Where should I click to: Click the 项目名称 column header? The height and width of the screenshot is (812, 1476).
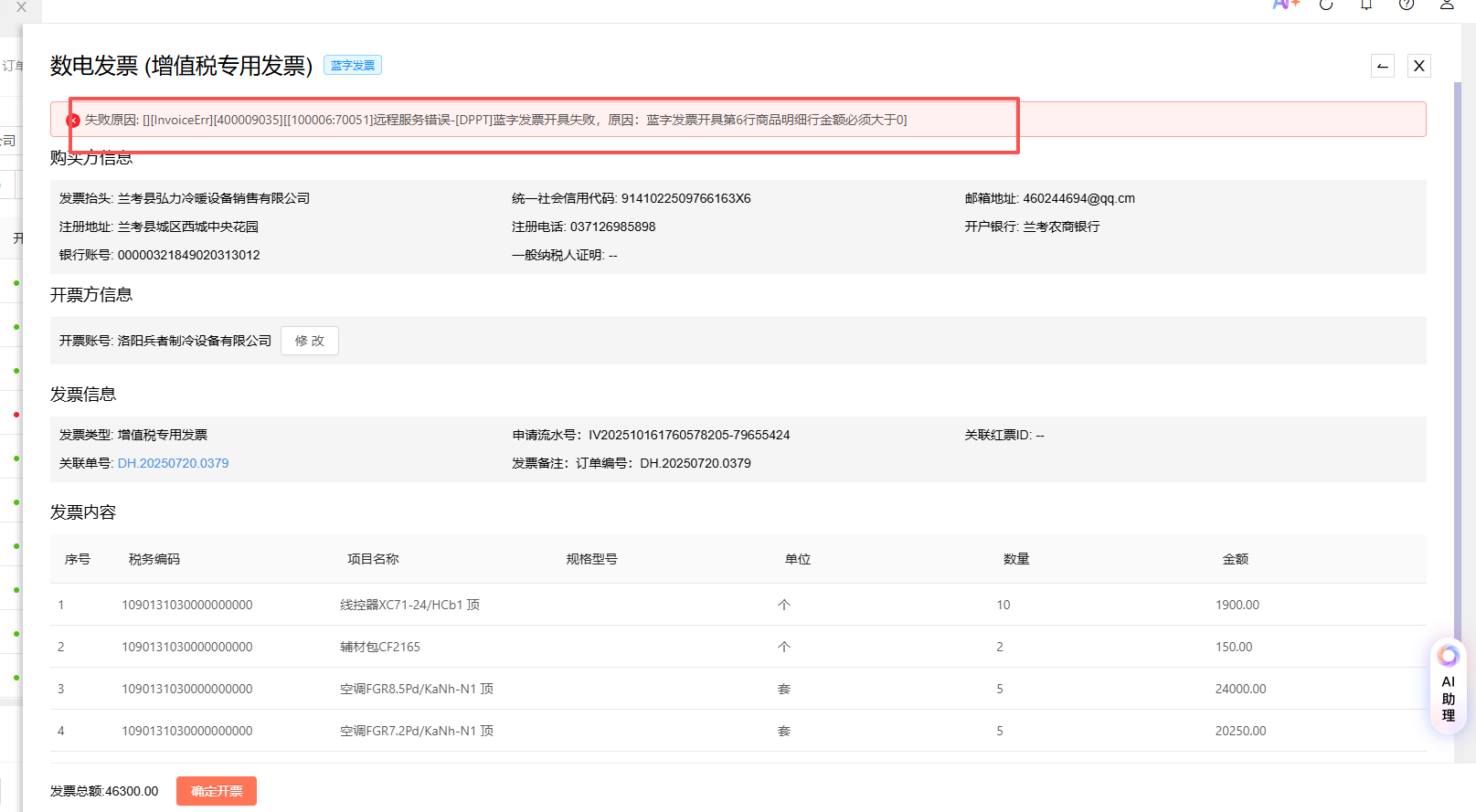click(373, 559)
